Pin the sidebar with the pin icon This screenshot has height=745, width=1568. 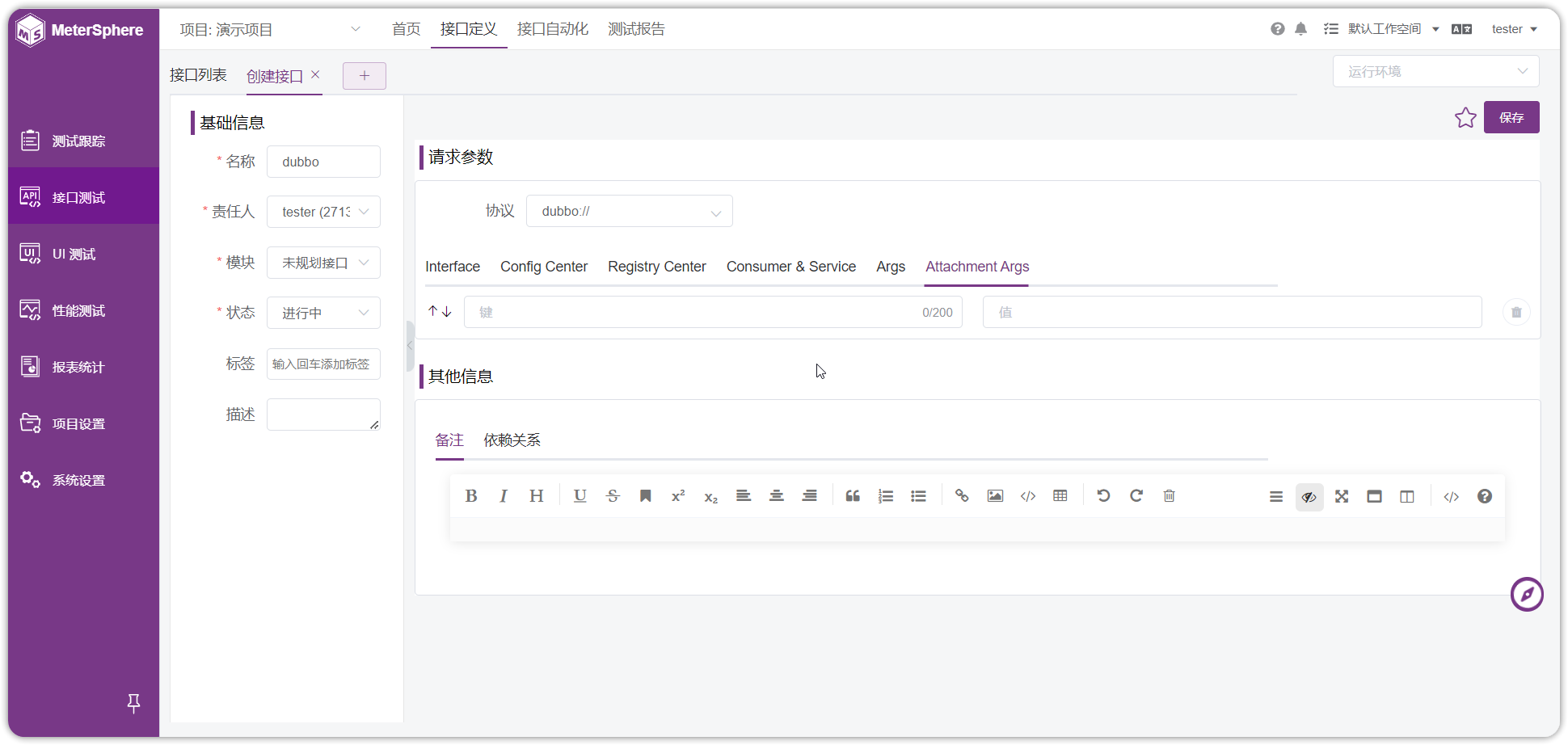[x=134, y=704]
